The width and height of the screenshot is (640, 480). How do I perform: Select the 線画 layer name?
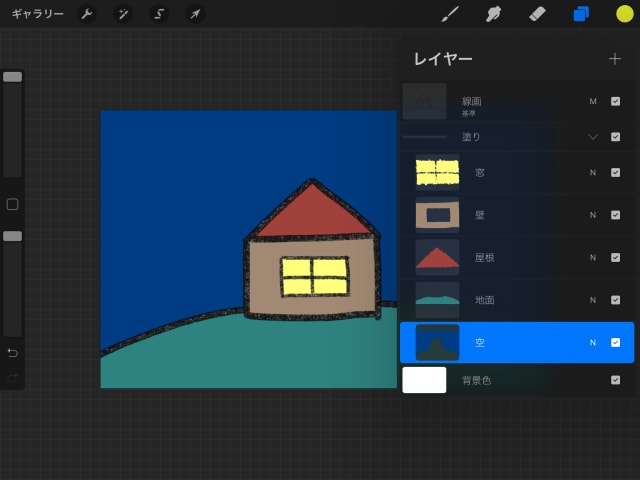pos(471,101)
